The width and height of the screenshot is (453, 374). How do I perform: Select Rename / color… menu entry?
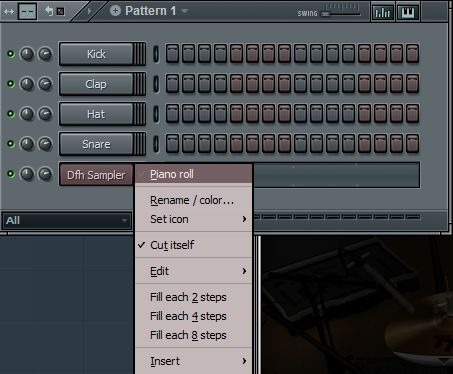click(193, 200)
